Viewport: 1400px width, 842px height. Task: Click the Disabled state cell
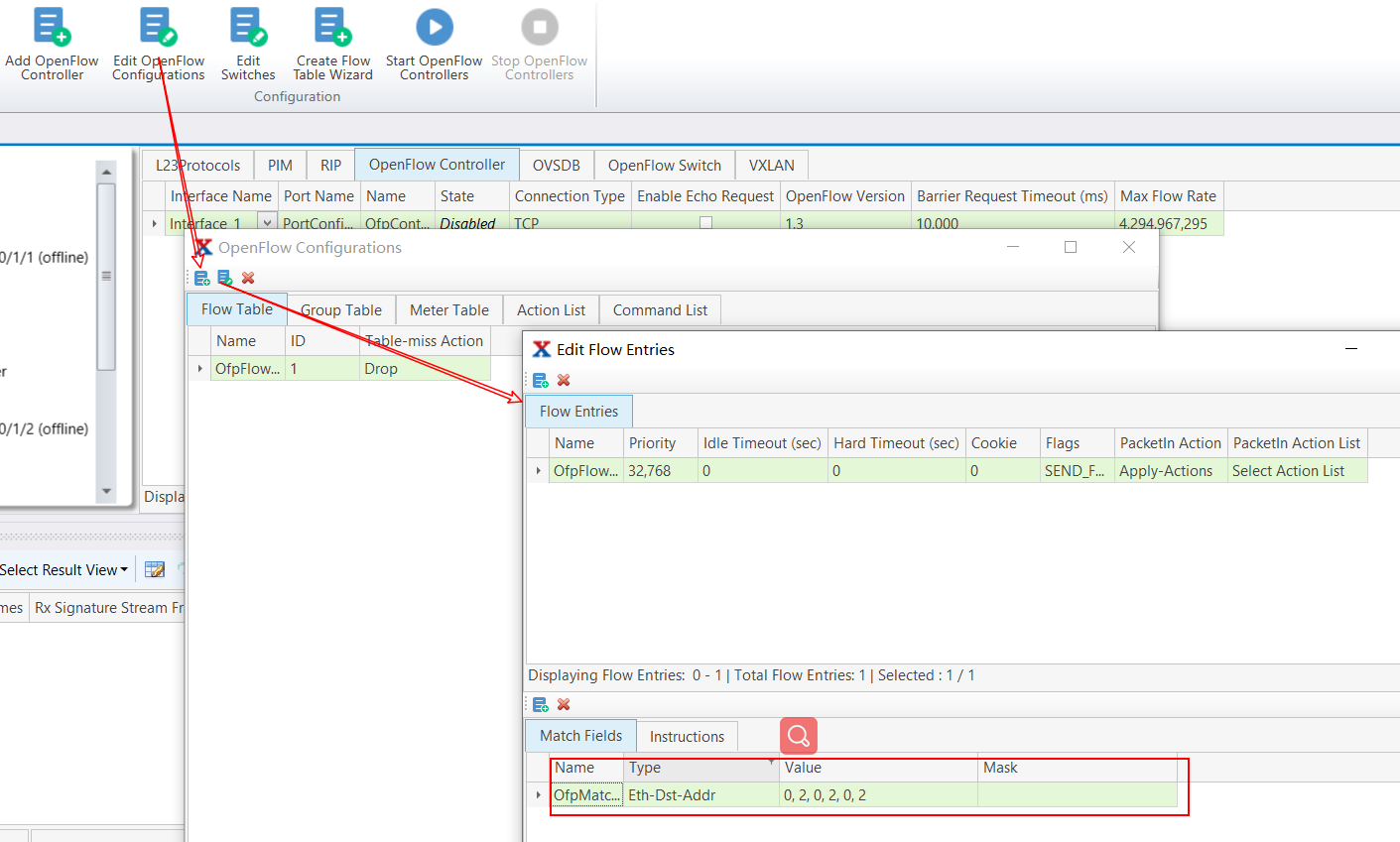pyautogui.click(x=472, y=223)
